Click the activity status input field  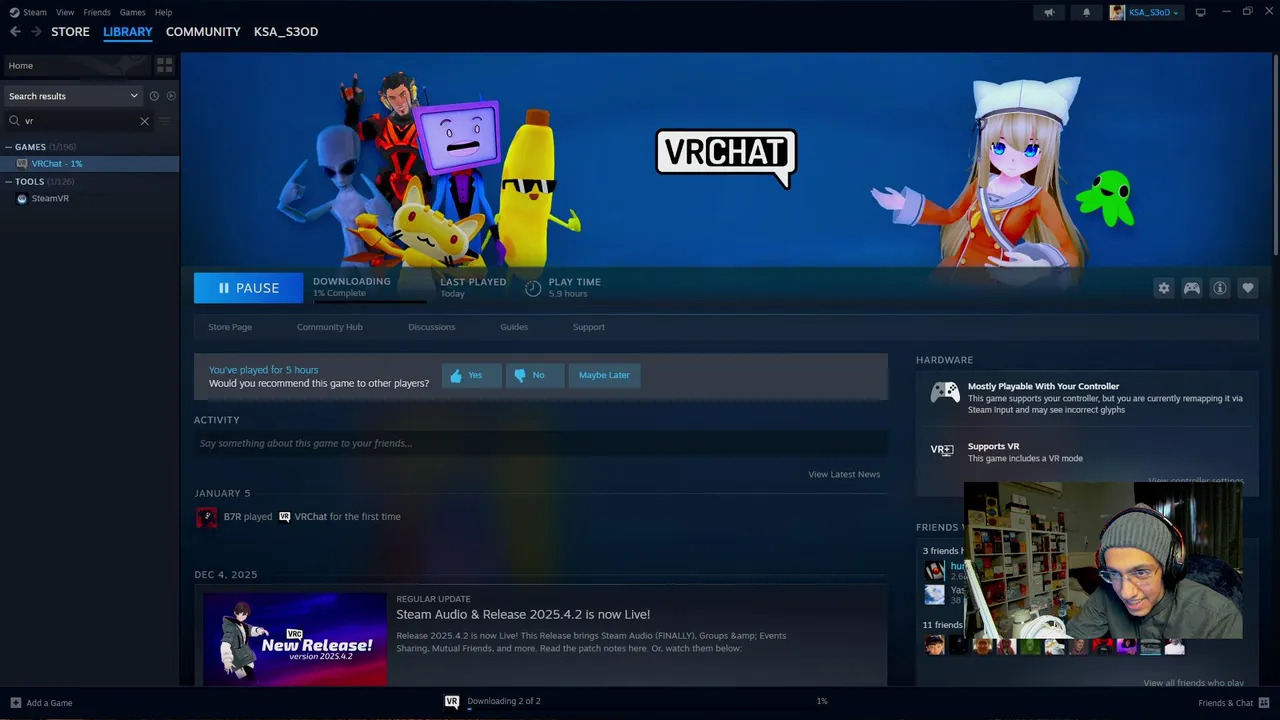point(540,443)
